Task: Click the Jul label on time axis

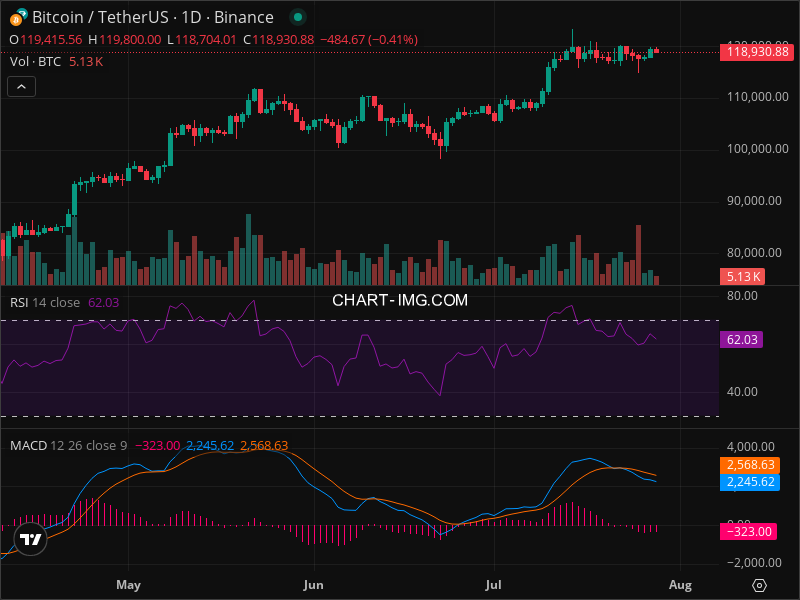Action: point(493,585)
